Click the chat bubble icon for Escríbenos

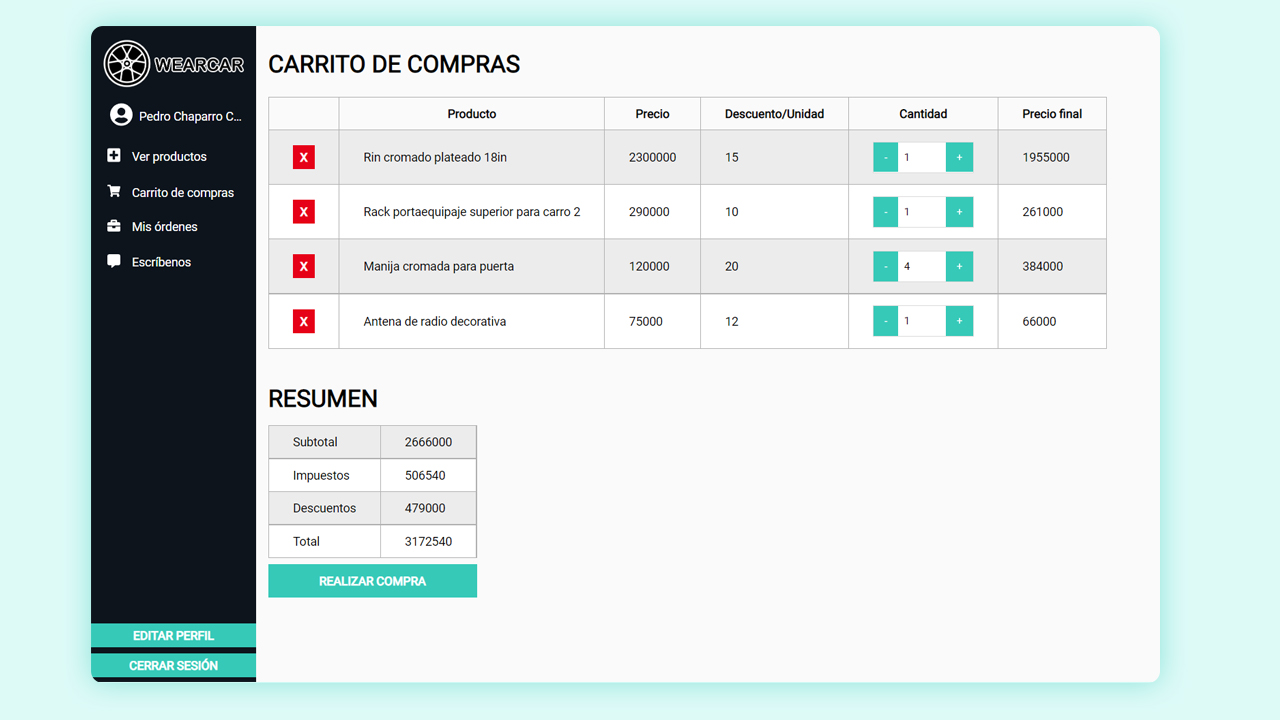coord(114,261)
